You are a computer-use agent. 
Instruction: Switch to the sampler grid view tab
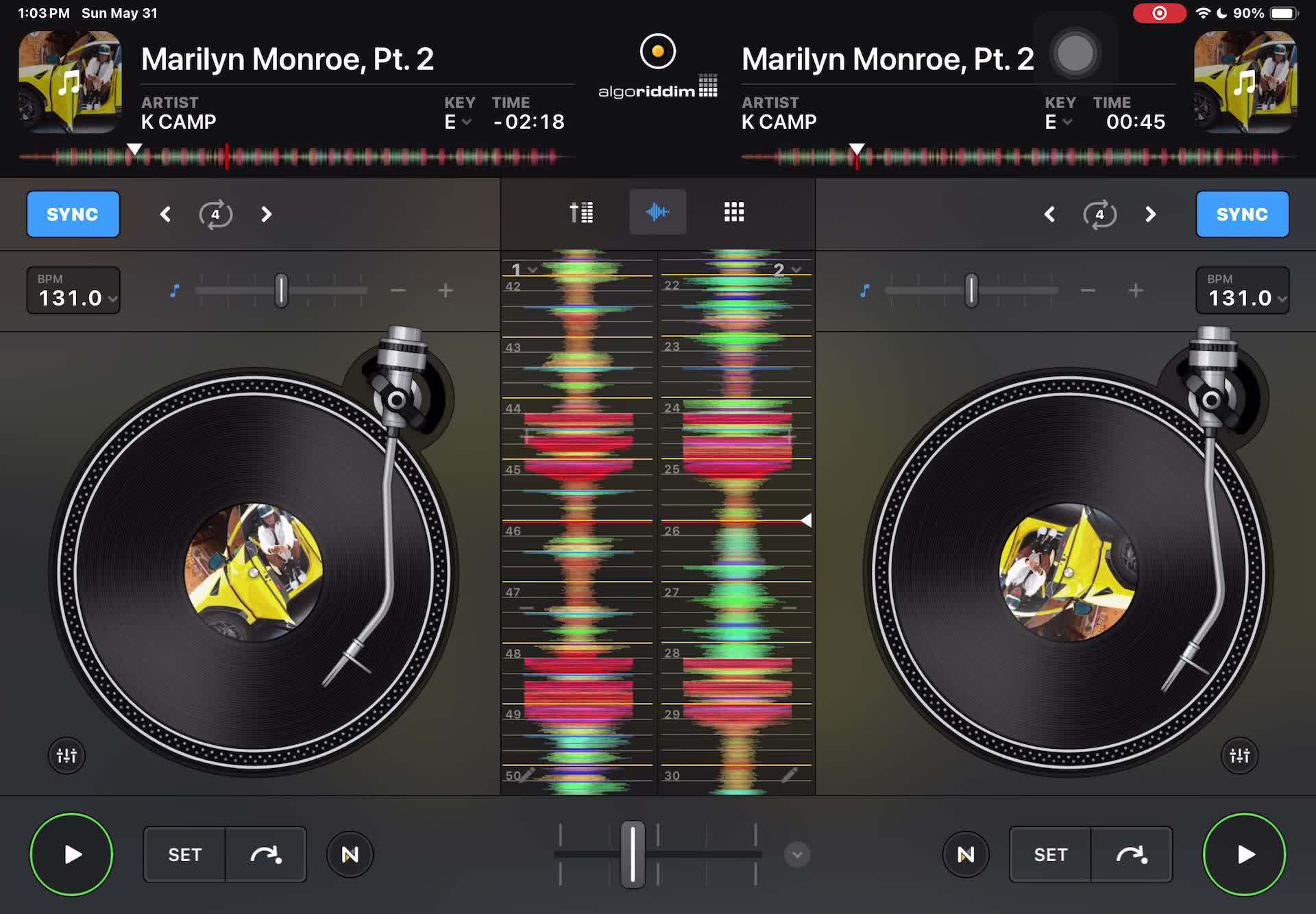(x=734, y=212)
